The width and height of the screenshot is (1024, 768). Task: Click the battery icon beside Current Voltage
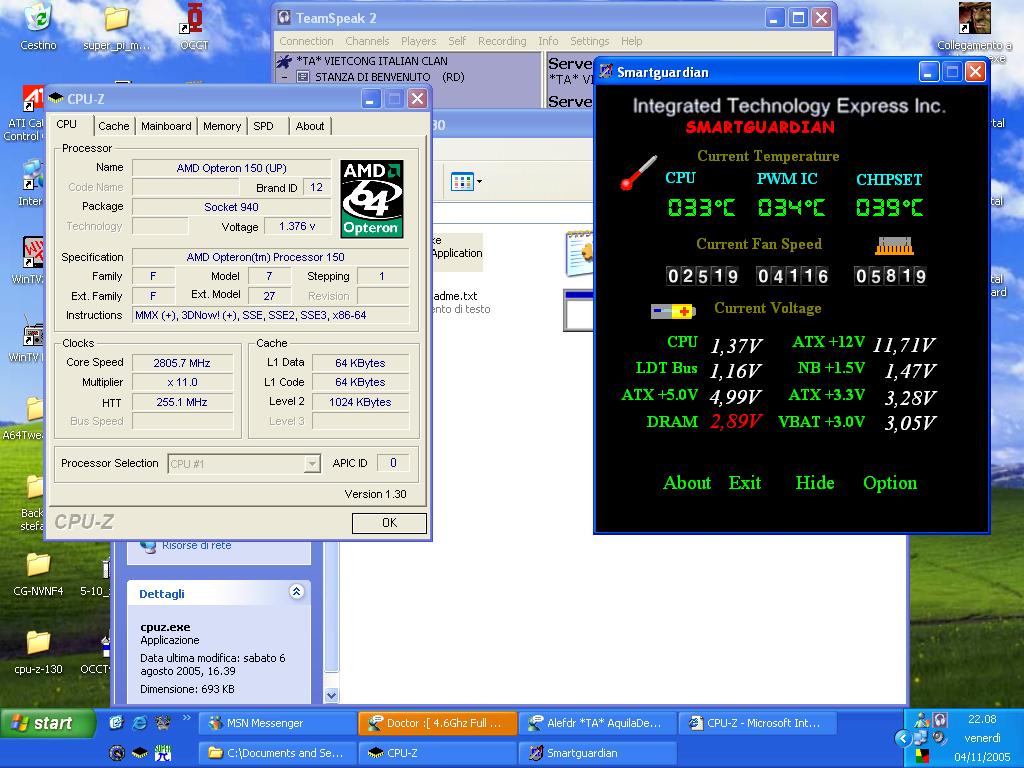[673, 312]
